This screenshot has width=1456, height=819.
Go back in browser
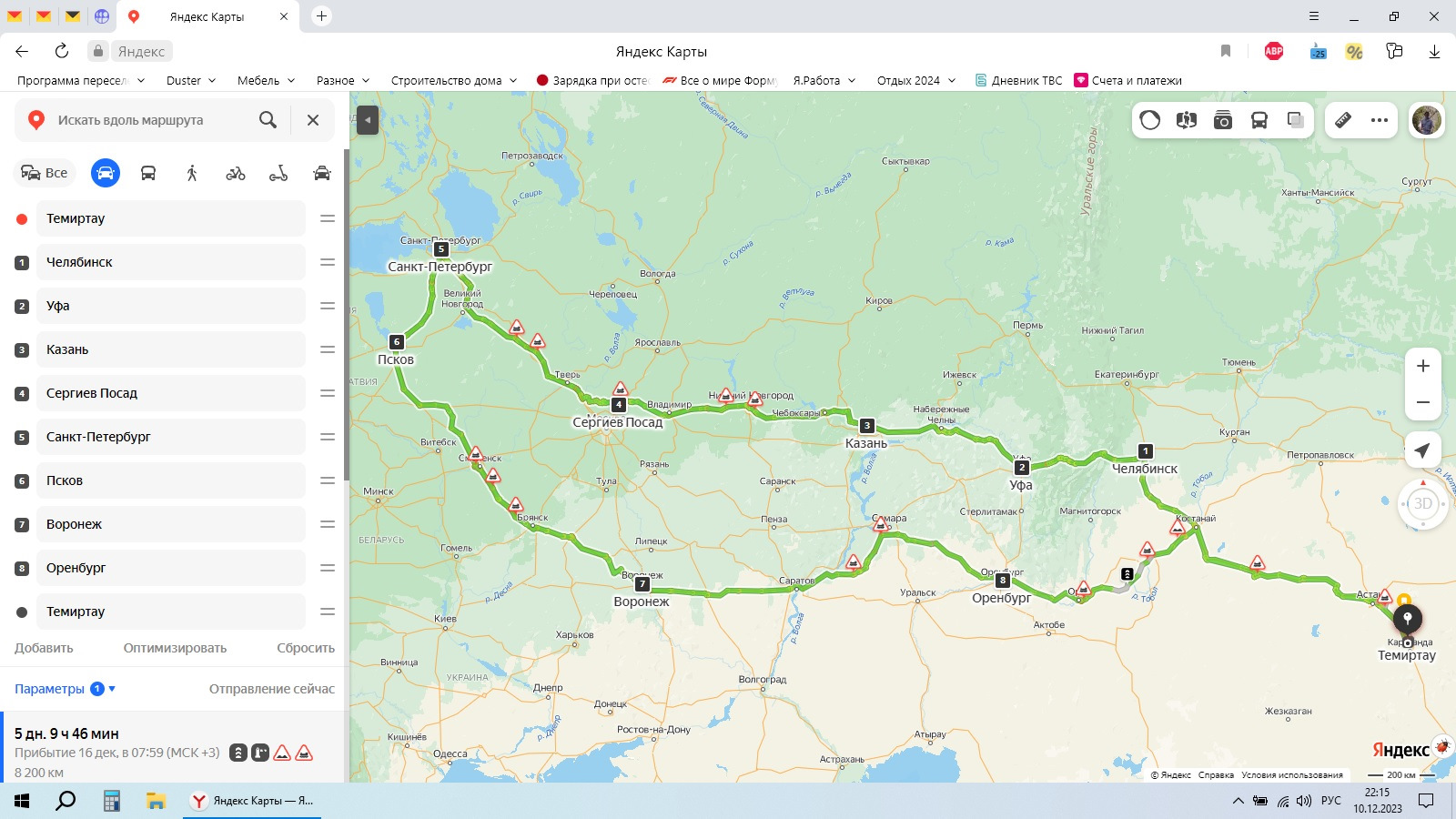(x=22, y=51)
